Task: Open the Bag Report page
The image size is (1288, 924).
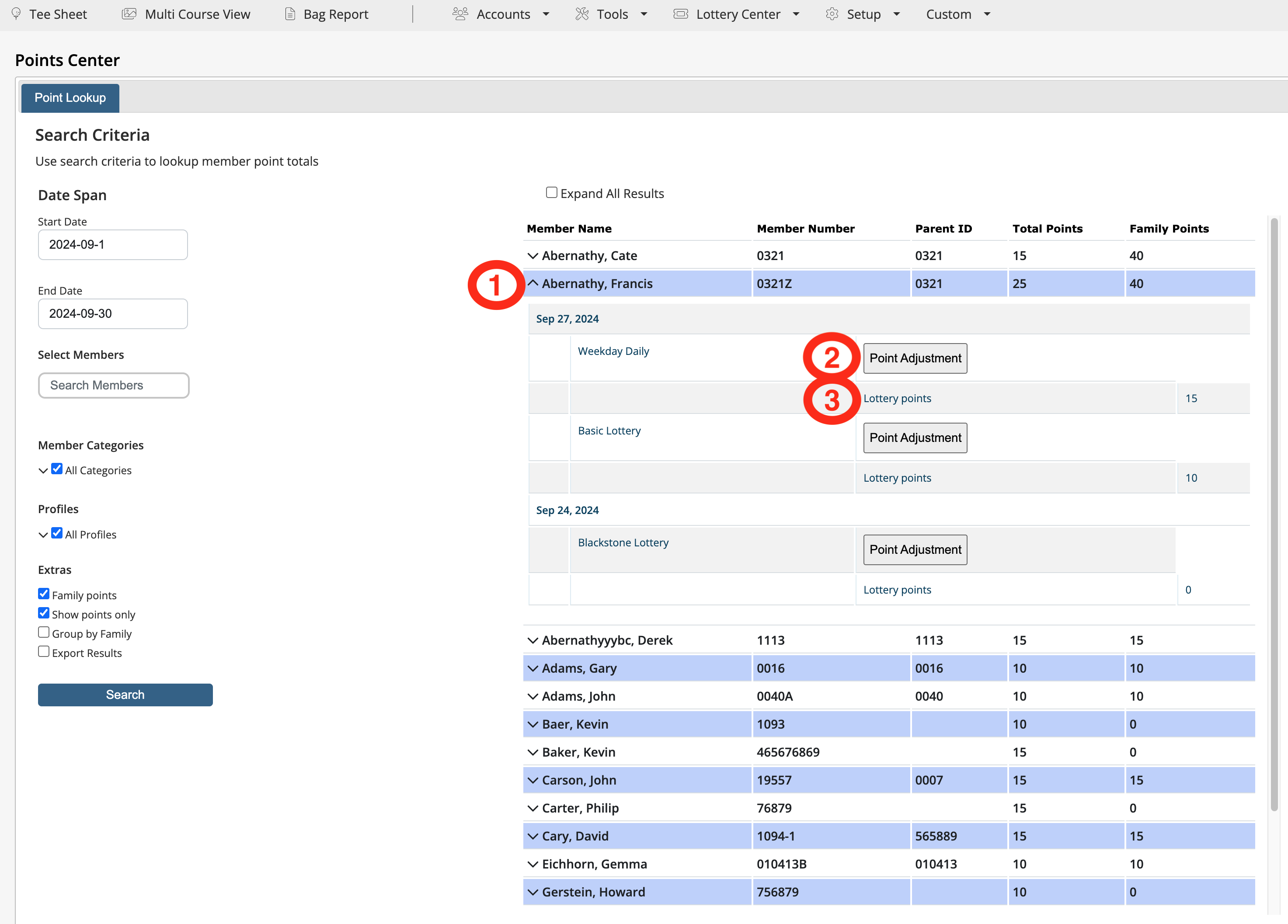Action: [x=336, y=14]
